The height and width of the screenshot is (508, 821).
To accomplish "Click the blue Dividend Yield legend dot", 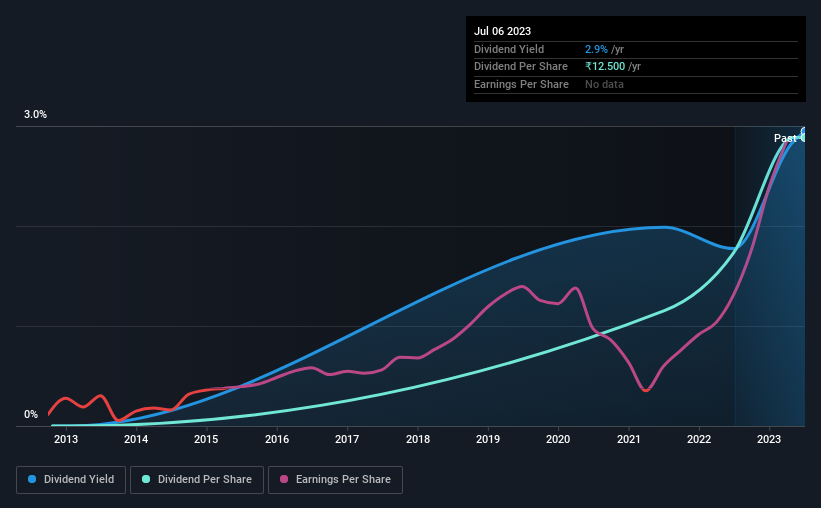I will tap(32, 479).
